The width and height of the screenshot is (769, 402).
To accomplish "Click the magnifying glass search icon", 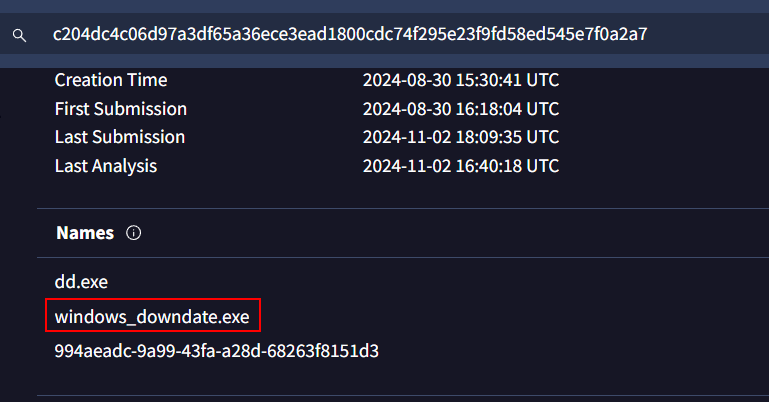I will point(18,35).
